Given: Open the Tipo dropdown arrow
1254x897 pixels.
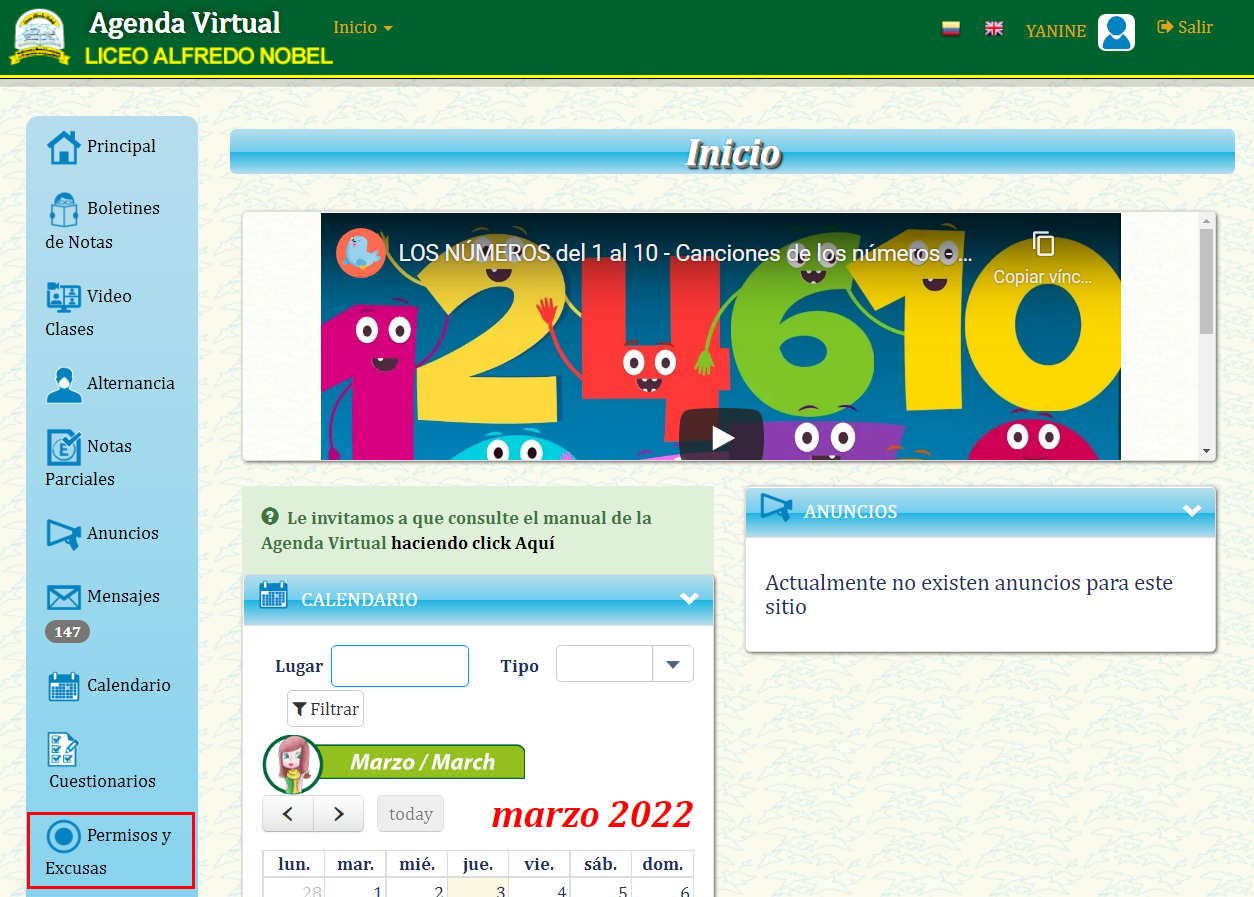Looking at the screenshot, I should (673, 664).
